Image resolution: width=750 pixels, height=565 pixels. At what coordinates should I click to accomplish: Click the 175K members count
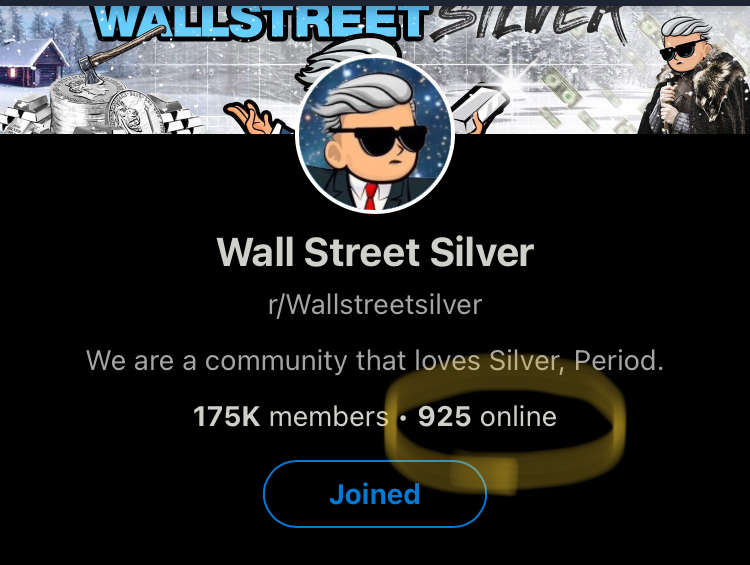tap(290, 416)
